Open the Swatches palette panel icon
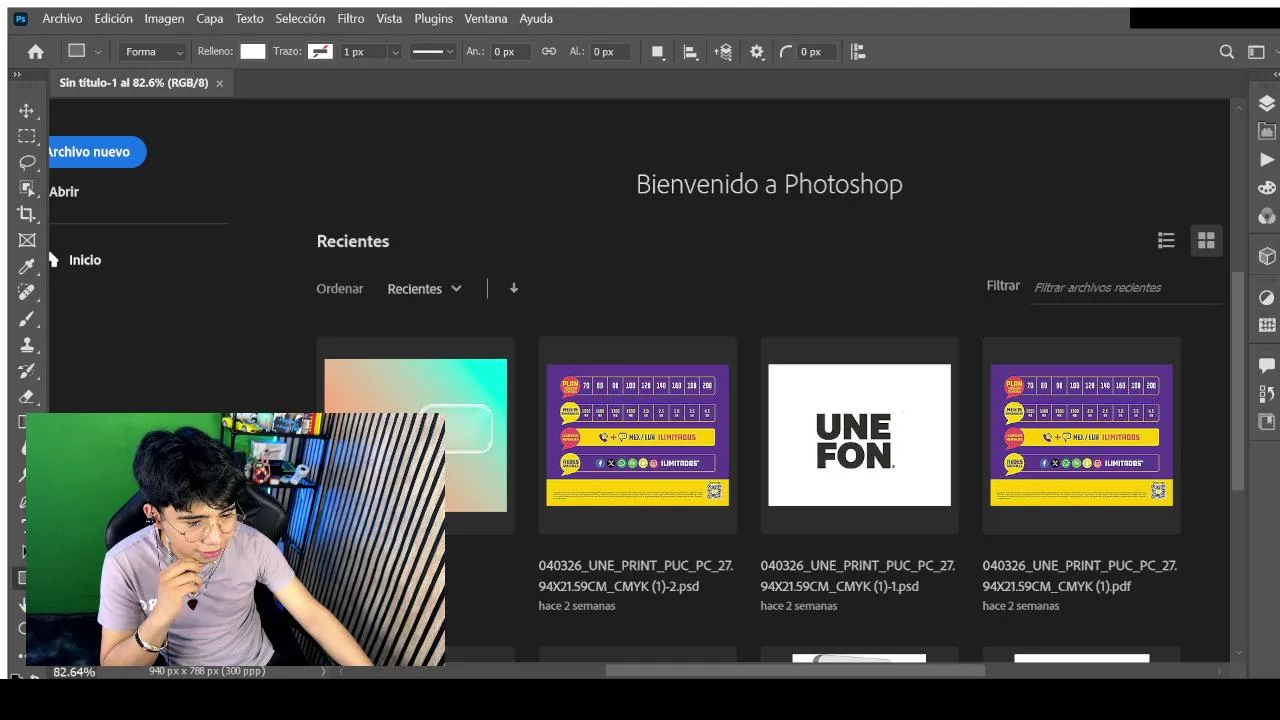This screenshot has width=1280, height=720. point(1267,187)
